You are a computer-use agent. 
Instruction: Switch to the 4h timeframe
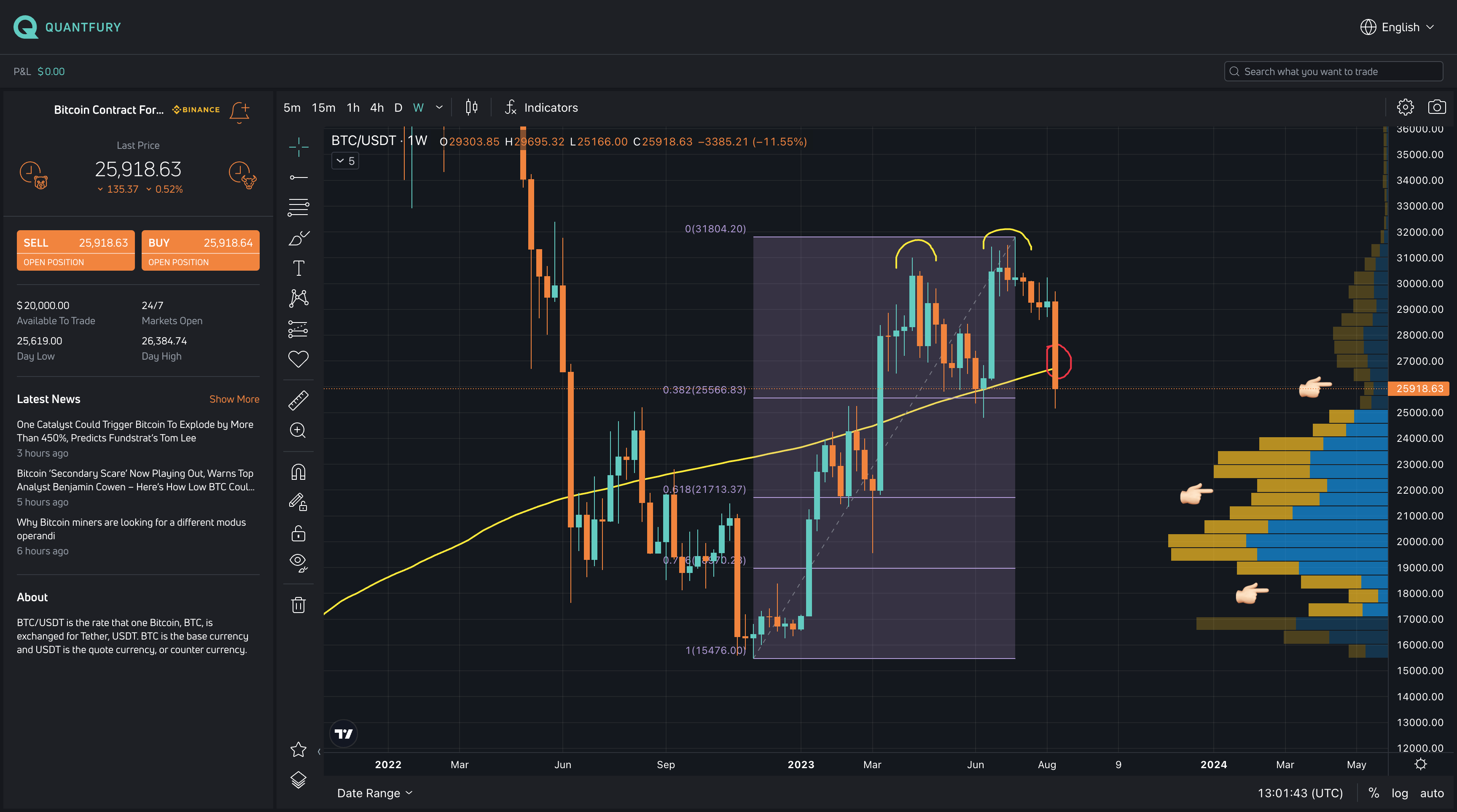tap(377, 108)
